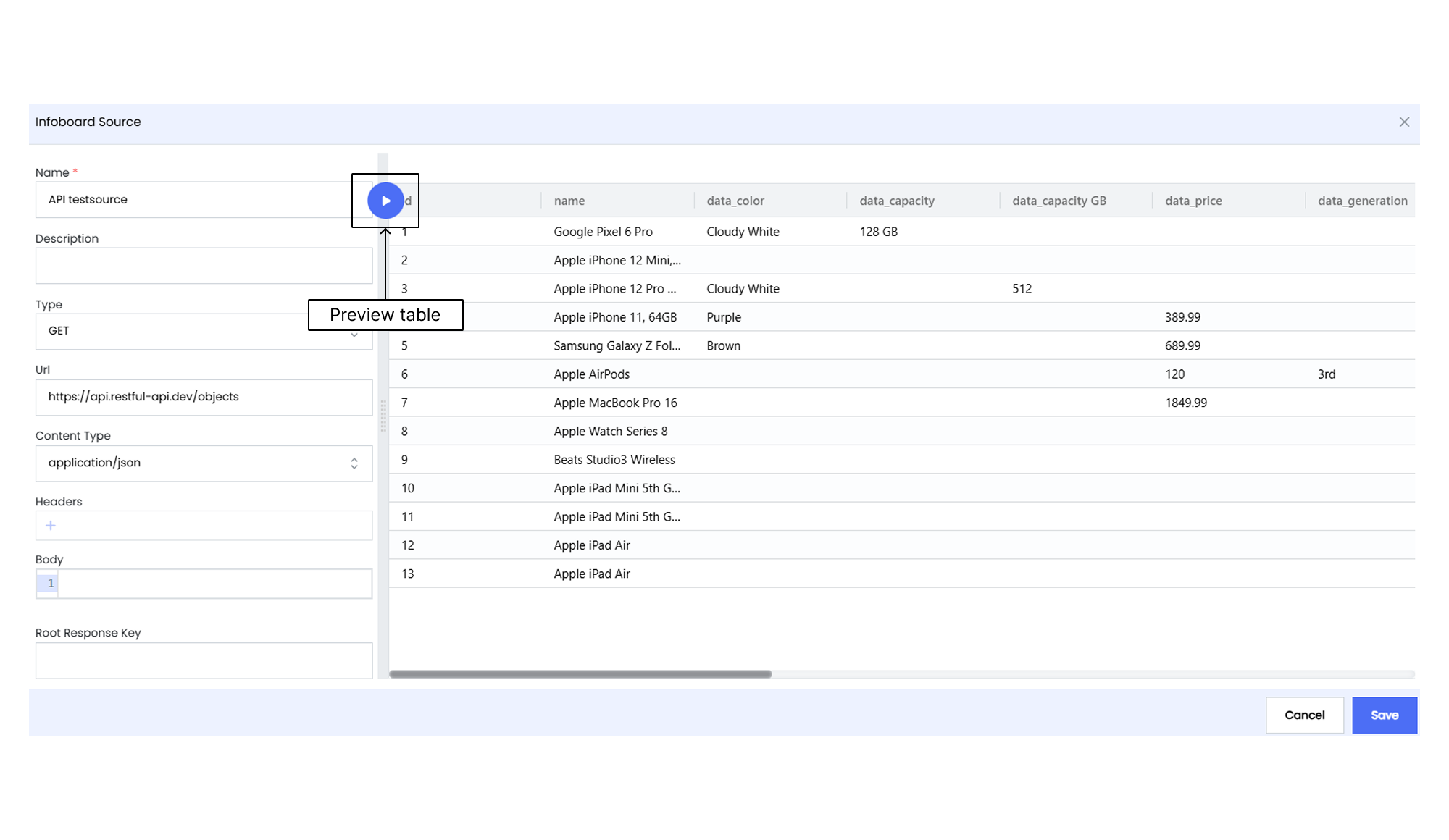Select the Beats Studio3 Wireless cell
1449x840 pixels.
617,460
